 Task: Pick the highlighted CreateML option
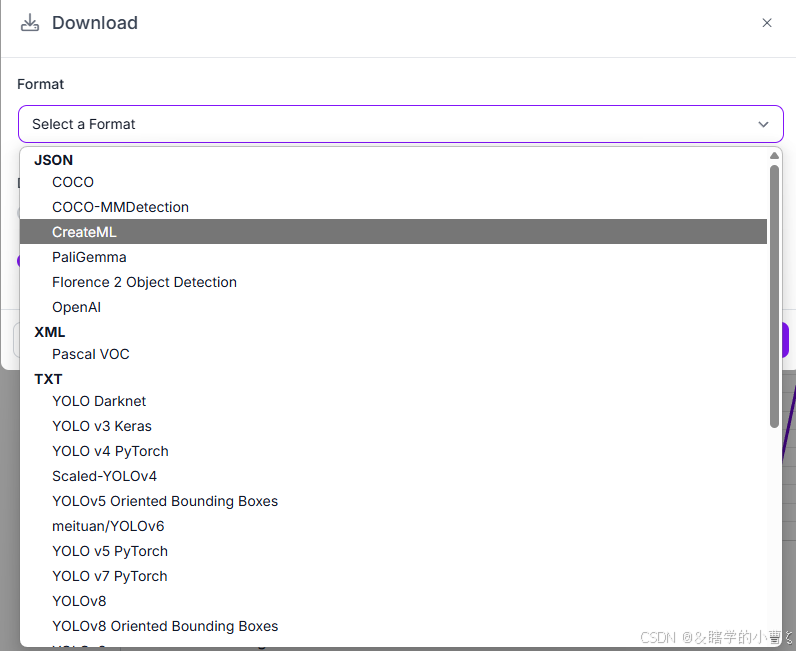393,232
